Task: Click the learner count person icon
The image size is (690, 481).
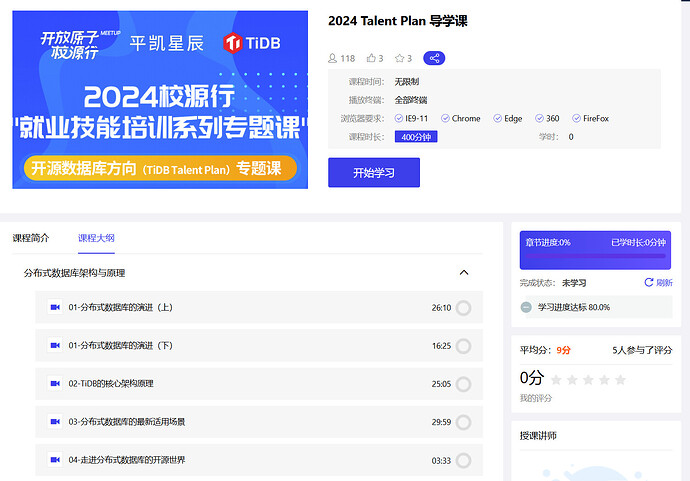Action: [333, 59]
